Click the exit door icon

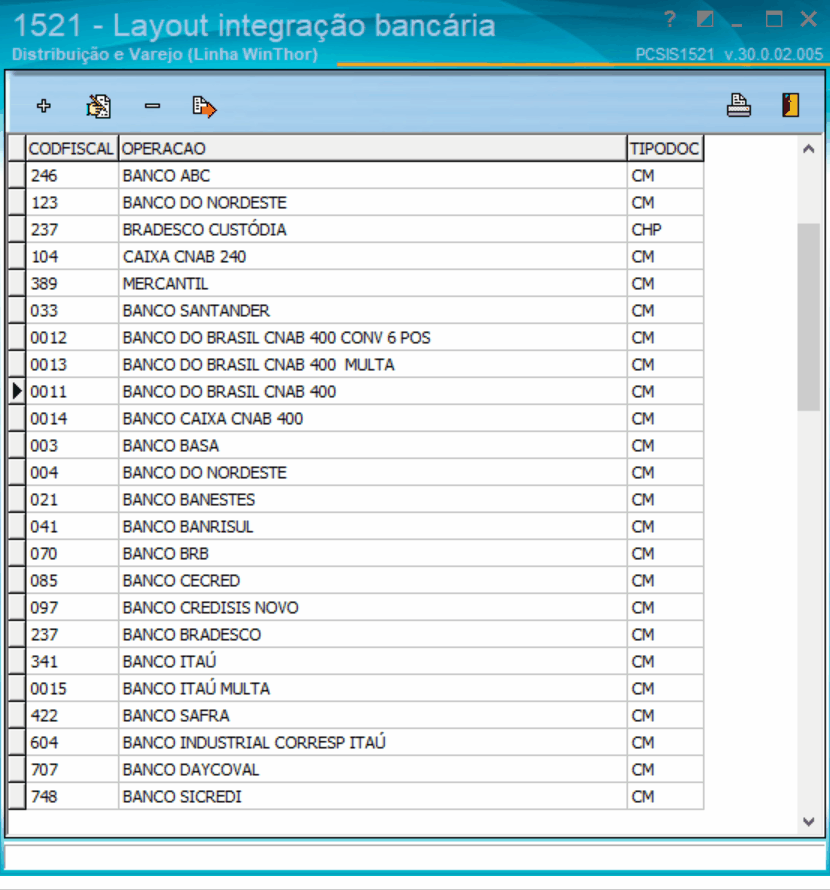click(x=791, y=106)
